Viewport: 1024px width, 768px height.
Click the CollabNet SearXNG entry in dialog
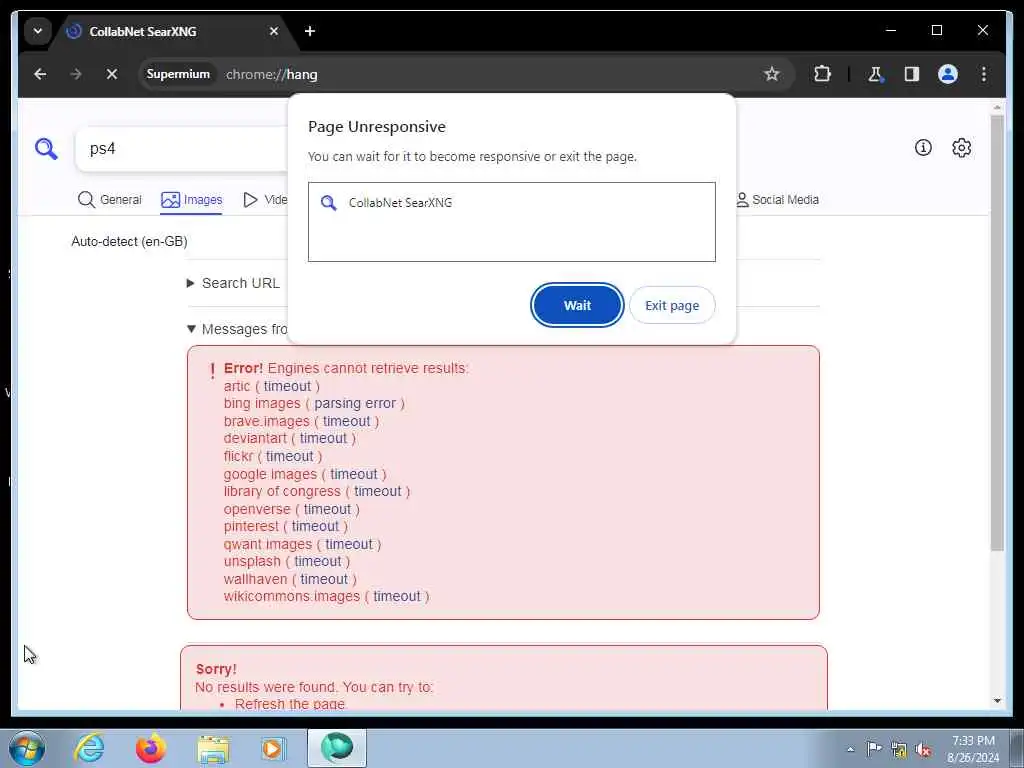click(512, 202)
